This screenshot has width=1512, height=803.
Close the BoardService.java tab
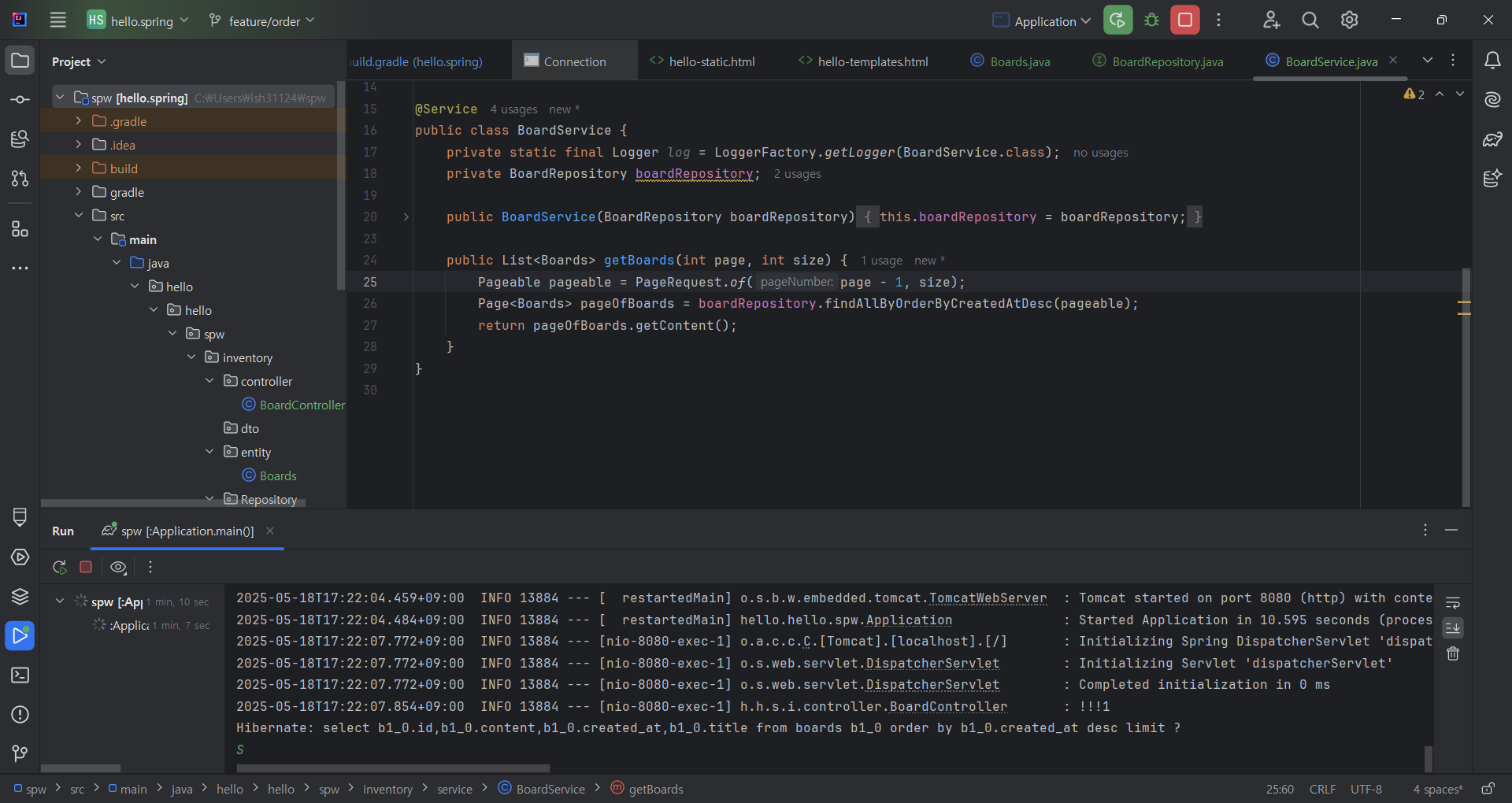tap(1393, 61)
